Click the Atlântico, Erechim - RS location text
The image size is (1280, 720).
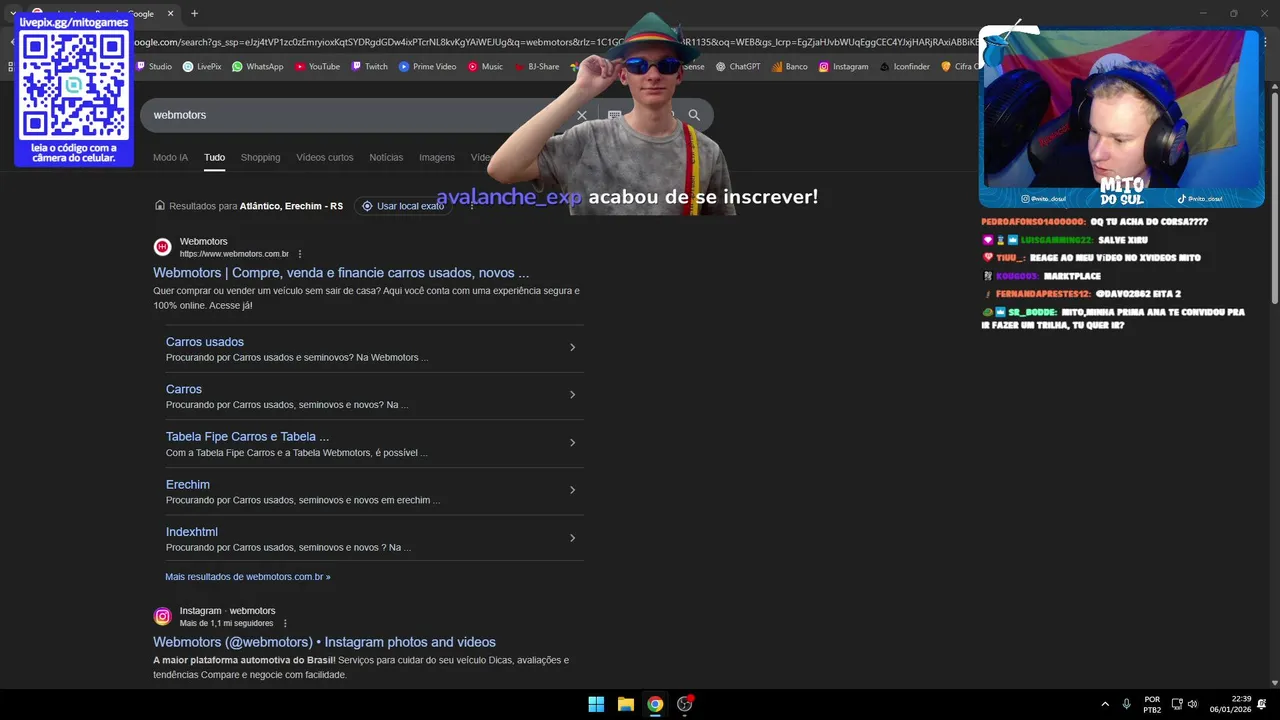pos(291,206)
